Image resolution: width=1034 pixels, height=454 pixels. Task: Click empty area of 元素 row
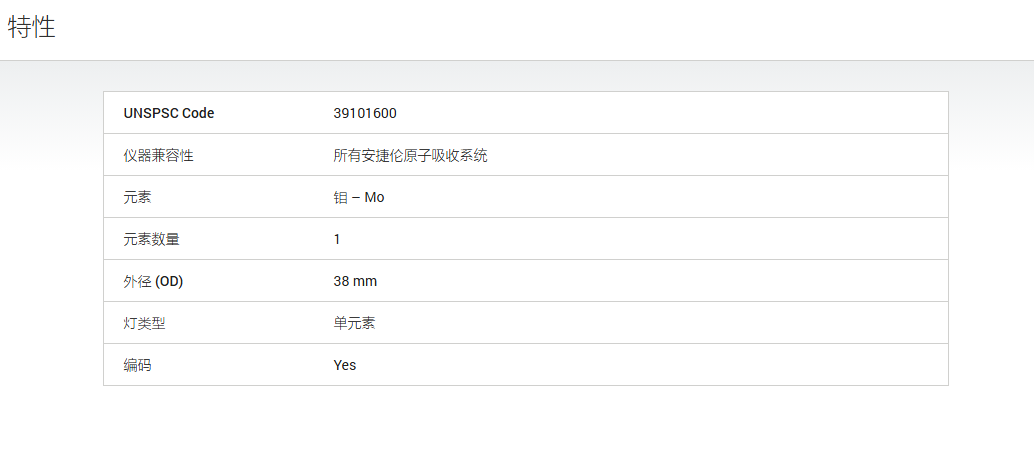659,197
